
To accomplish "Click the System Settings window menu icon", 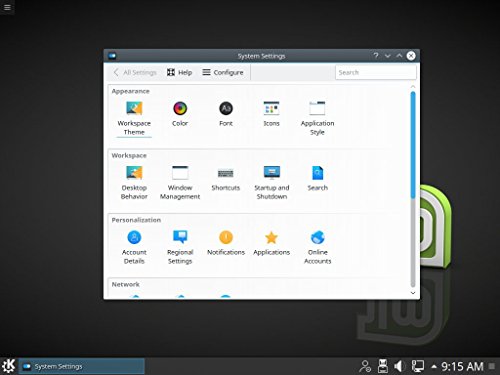I will coord(112,56).
